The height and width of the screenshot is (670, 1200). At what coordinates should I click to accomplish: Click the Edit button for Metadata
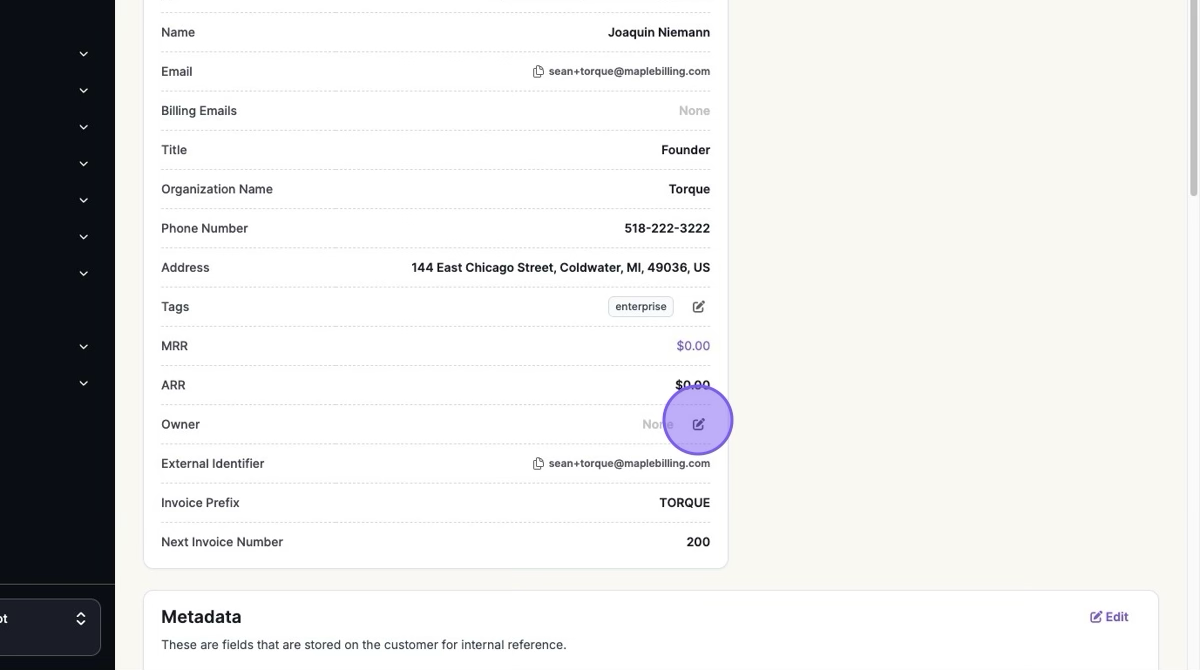tap(1109, 617)
